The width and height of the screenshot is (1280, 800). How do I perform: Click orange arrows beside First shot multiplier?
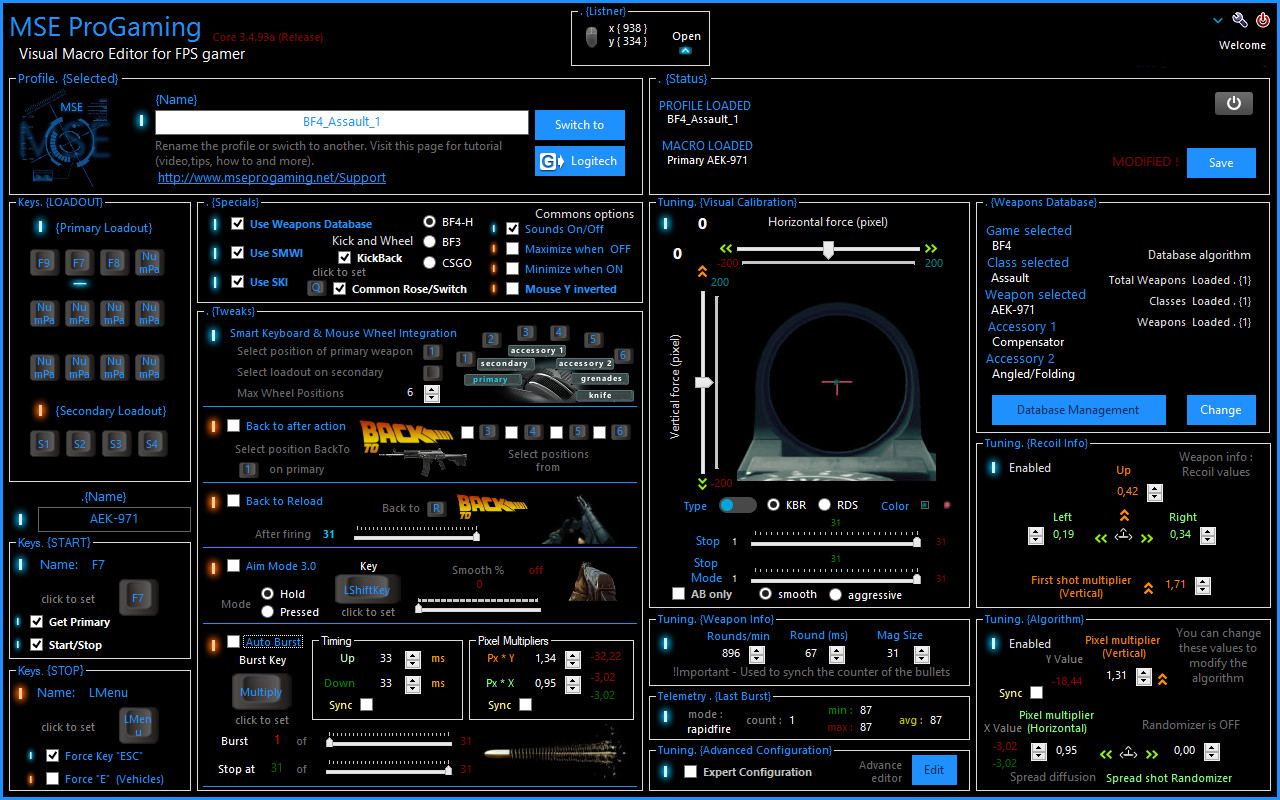tap(1148, 587)
